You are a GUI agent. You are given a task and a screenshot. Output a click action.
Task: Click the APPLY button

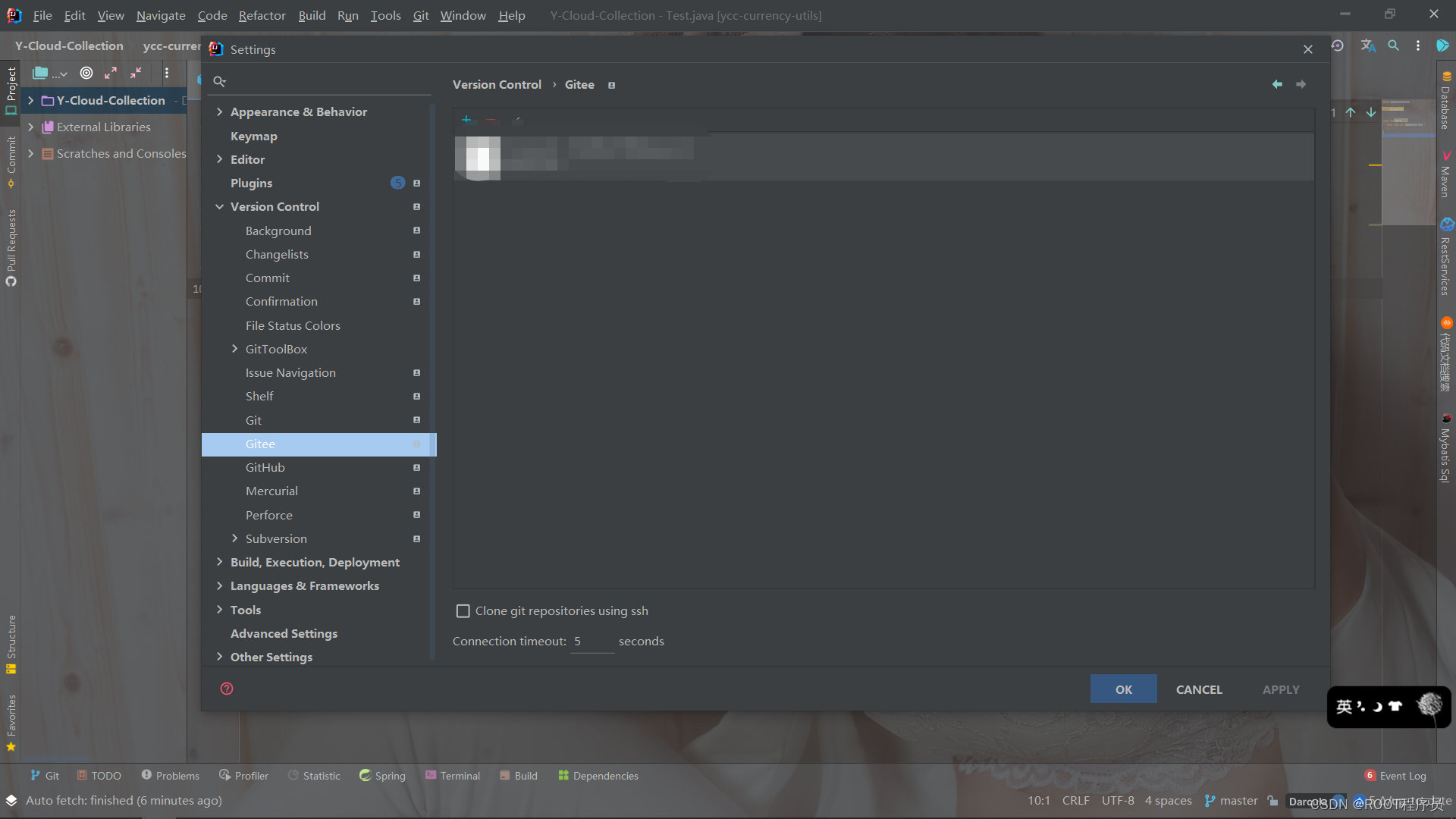click(1281, 689)
